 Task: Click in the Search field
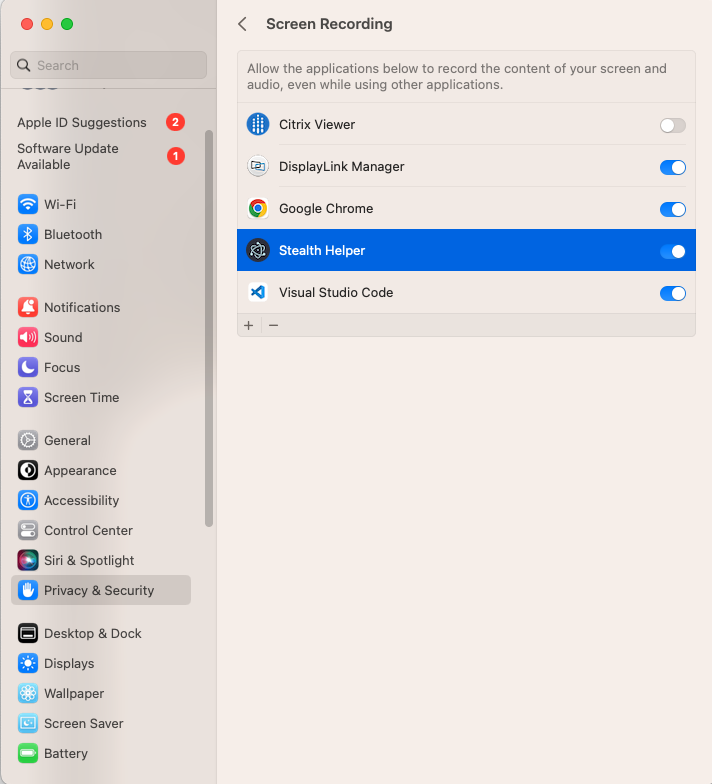click(x=108, y=65)
